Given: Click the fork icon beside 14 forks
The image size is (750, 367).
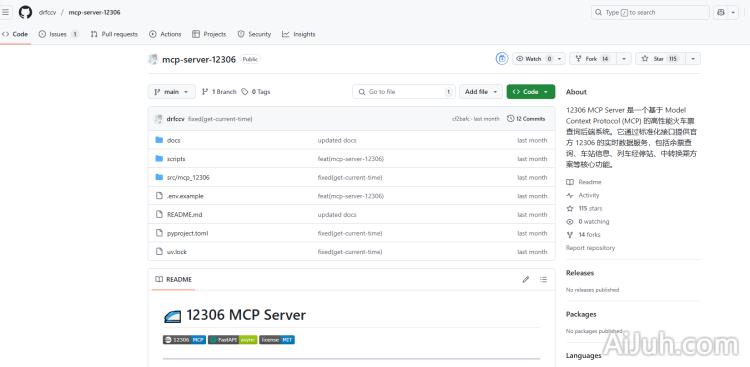Looking at the screenshot, I should (570, 234).
